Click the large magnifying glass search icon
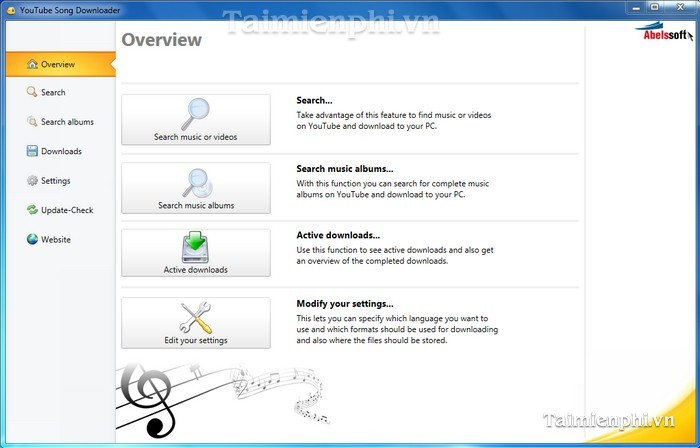Image resolution: width=700 pixels, height=448 pixels. pyautogui.click(x=196, y=114)
